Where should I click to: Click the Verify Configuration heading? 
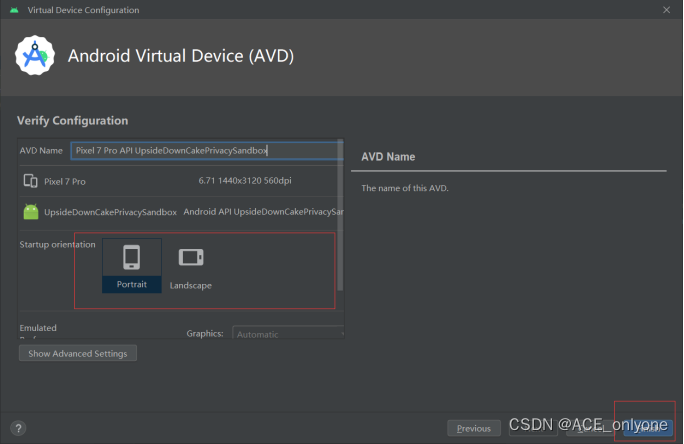coord(72,120)
